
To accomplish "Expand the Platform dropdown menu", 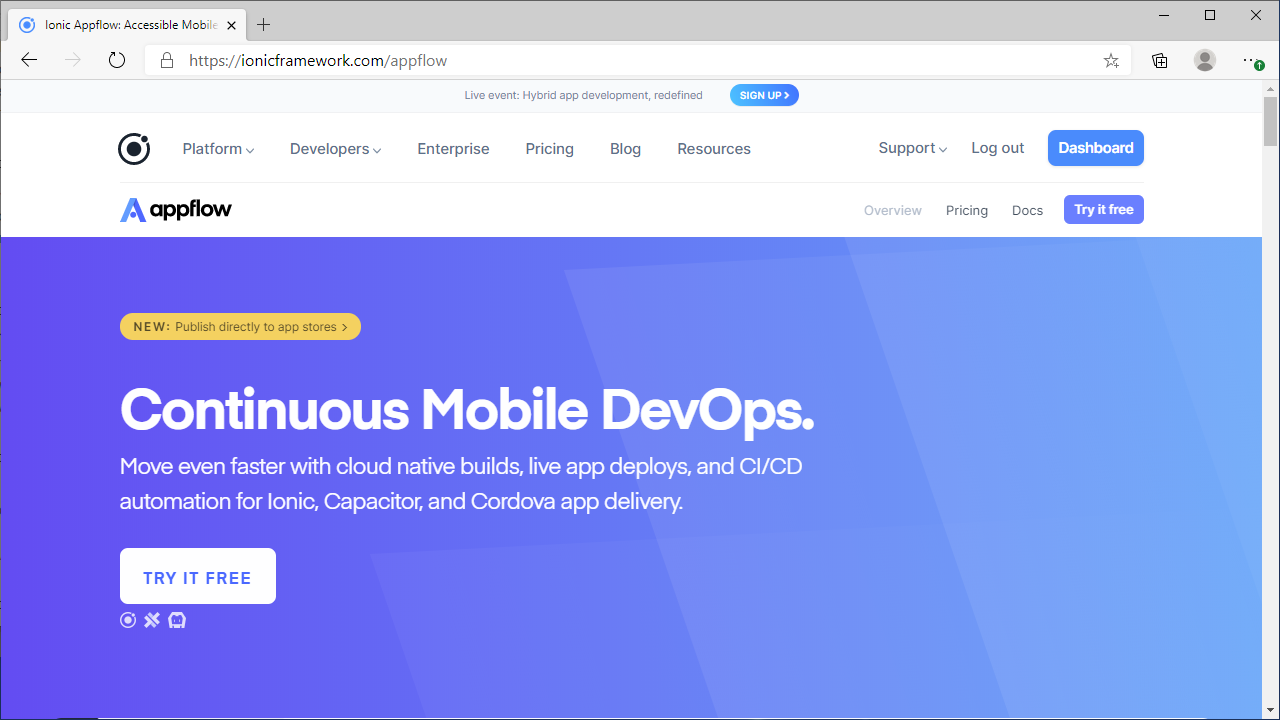I will [218, 149].
